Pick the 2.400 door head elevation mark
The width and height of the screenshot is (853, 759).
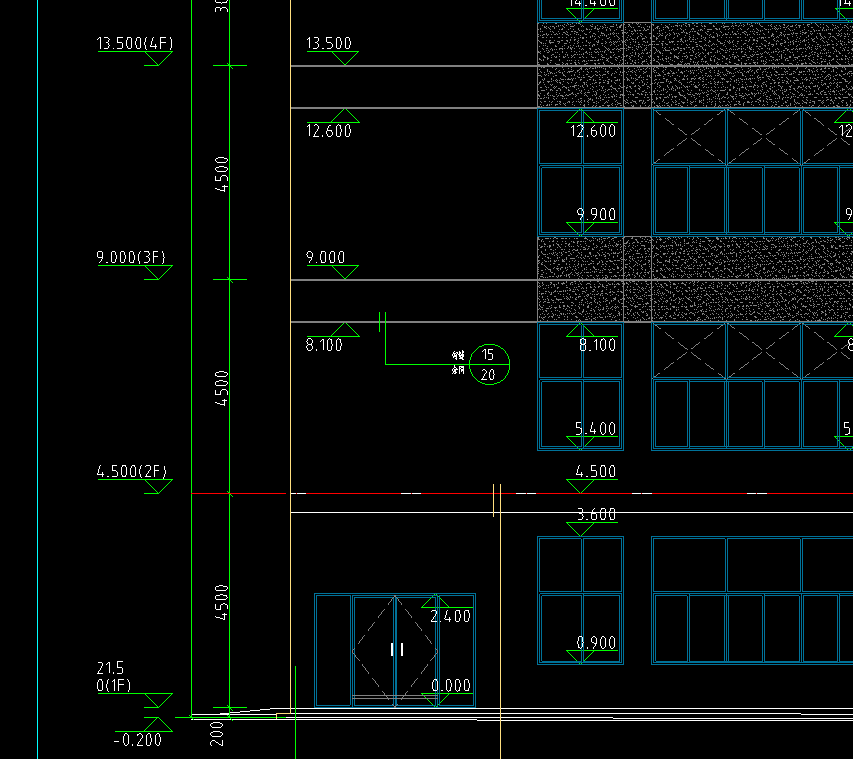[450, 616]
